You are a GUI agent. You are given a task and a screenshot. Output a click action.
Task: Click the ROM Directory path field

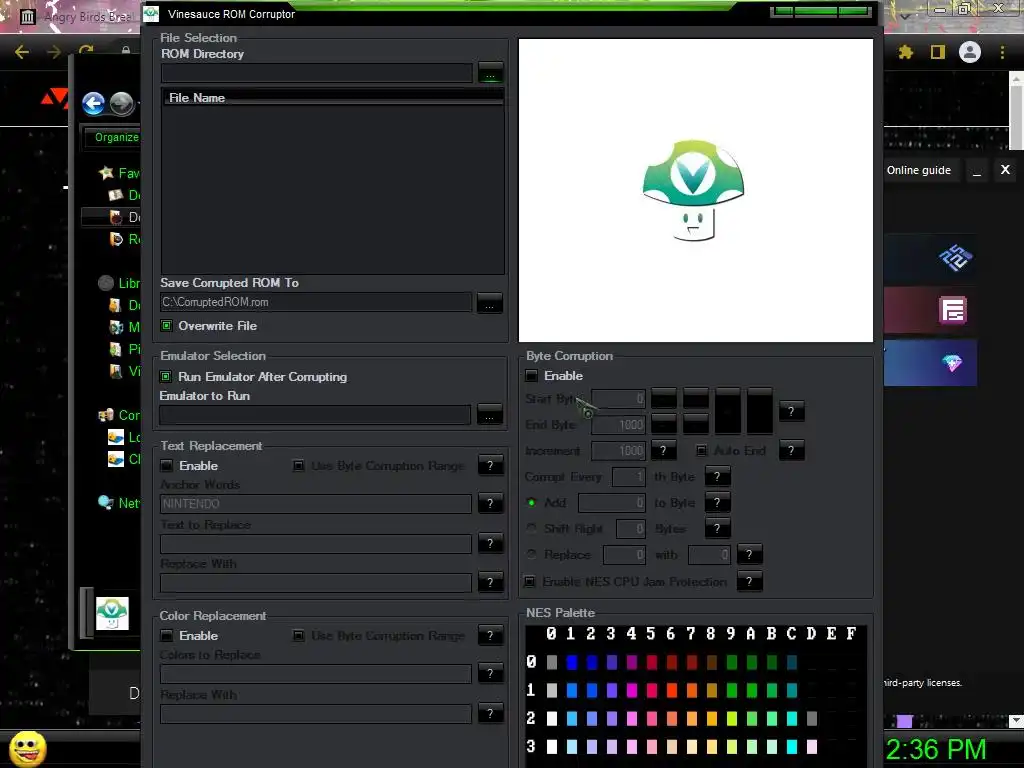pos(317,72)
